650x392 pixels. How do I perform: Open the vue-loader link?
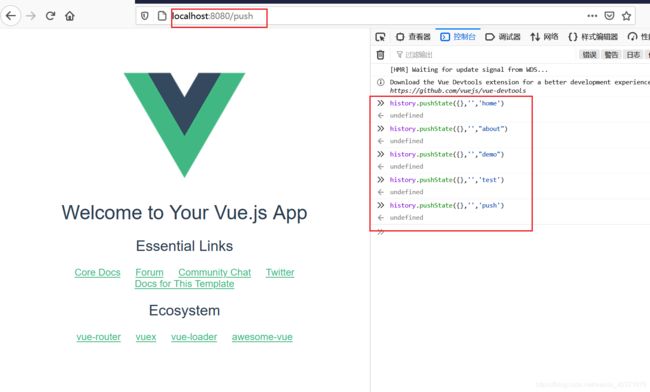(x=194, y=337)
